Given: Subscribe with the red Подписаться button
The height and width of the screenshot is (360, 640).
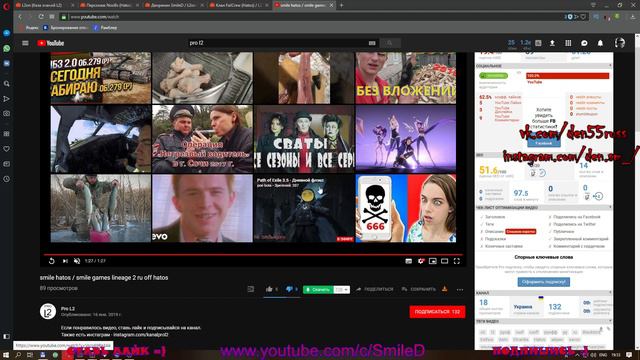Looking at the screenshot, I should 437,311.
